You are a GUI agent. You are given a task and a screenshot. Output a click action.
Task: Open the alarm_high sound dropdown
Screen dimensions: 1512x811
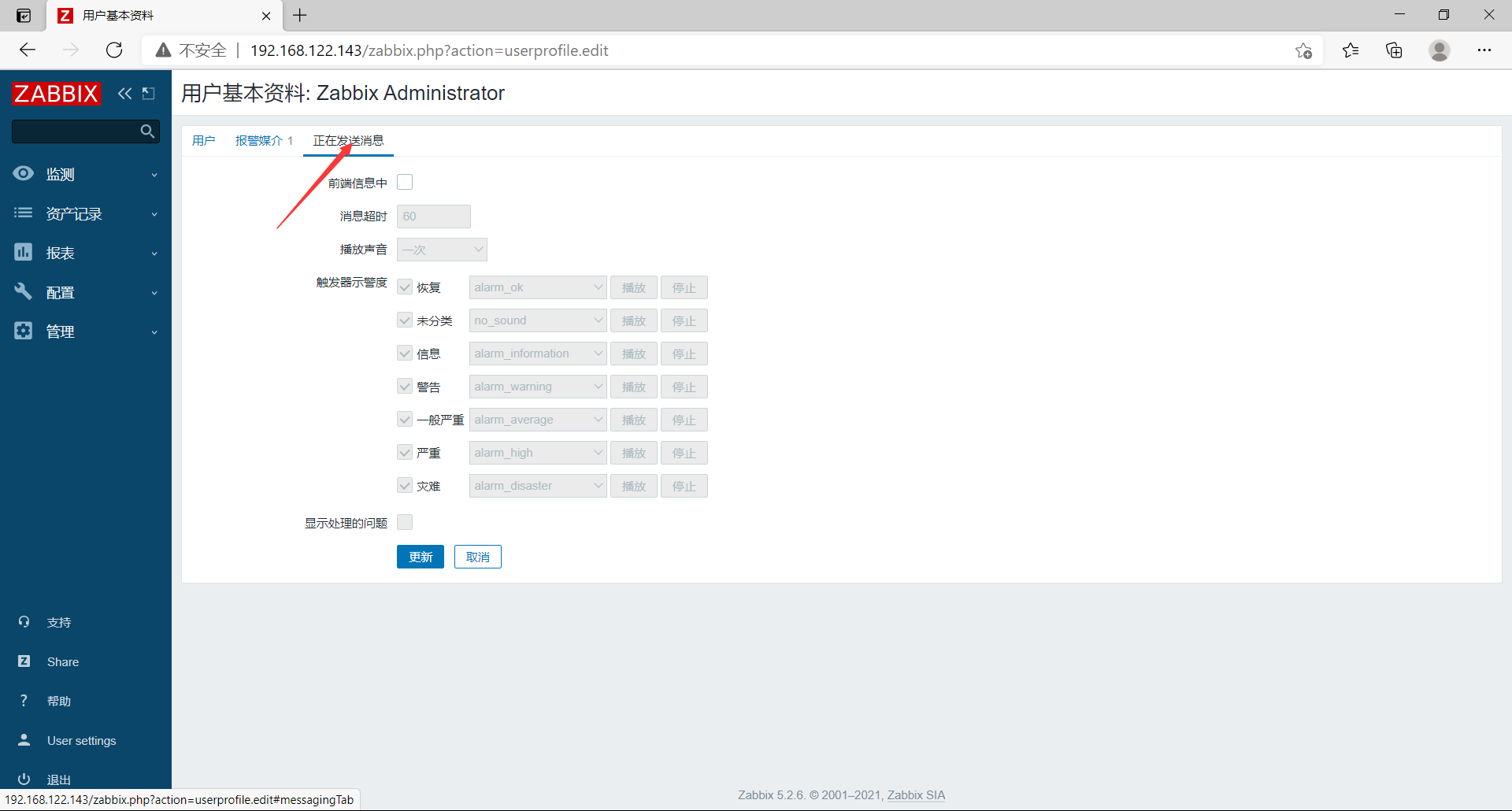[538, 453]
